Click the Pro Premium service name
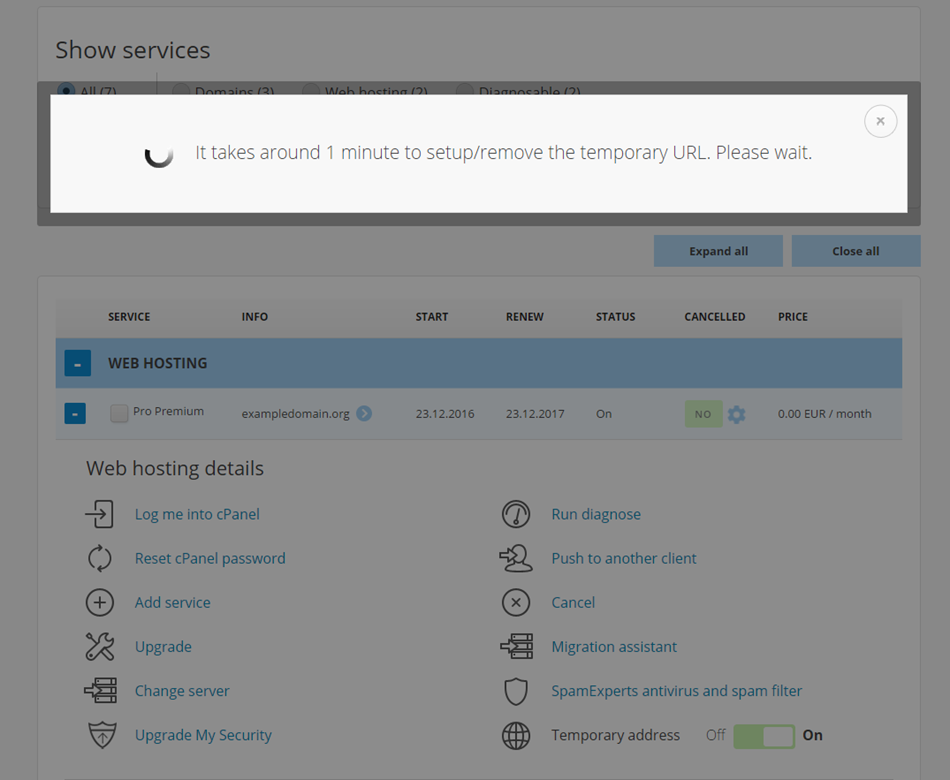 pos(168,411)
